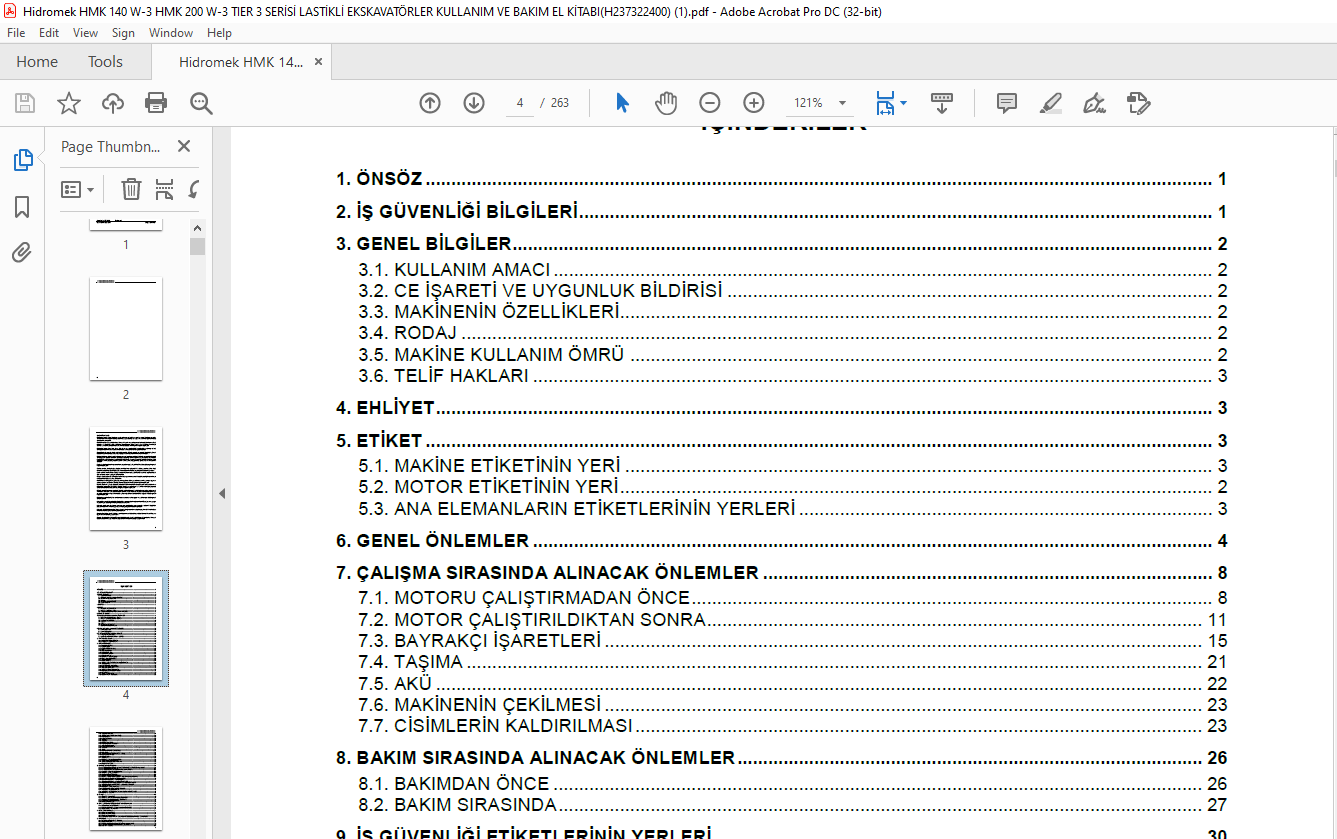Close the Page Thumbnails panel
Image resolution: width=1337 pixels, height=839 pixels.
184,146
